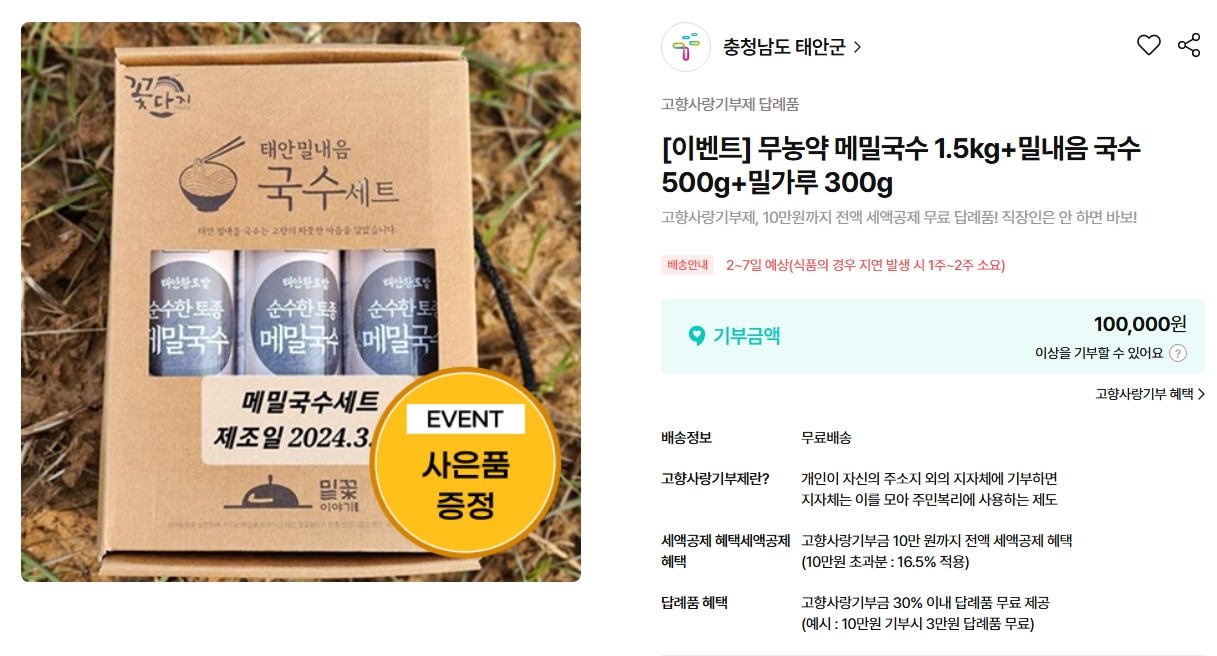Screen dimensions: 1217x656
Task: Click the 배송정보 row label
Action: (686, 438)
